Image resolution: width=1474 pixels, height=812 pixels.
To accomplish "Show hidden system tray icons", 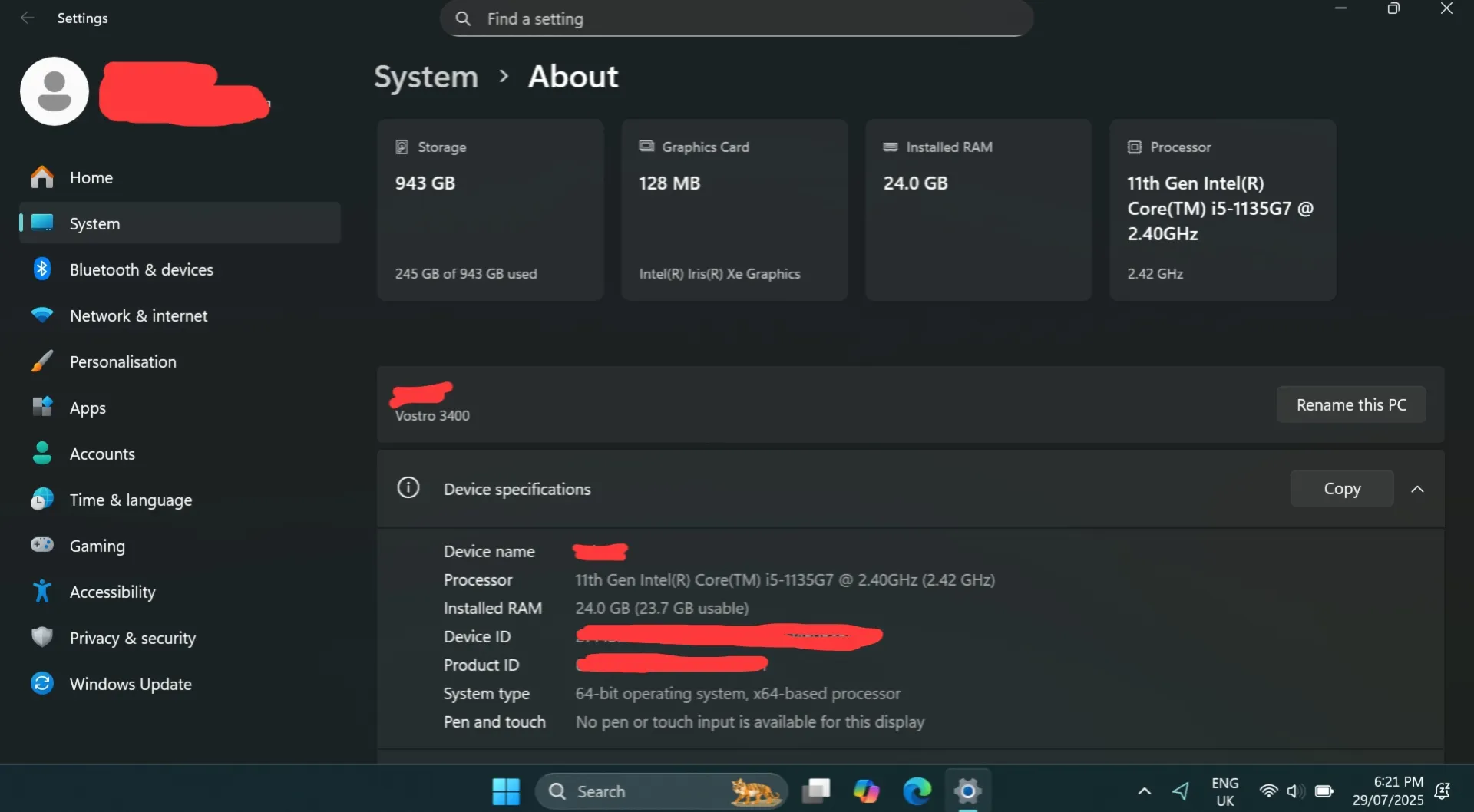I will (1144, 791).
